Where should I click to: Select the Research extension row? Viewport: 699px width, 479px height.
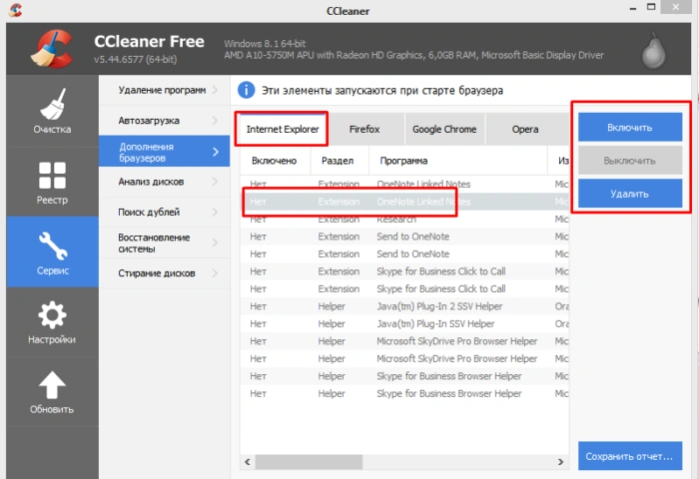tap(405, 219)
